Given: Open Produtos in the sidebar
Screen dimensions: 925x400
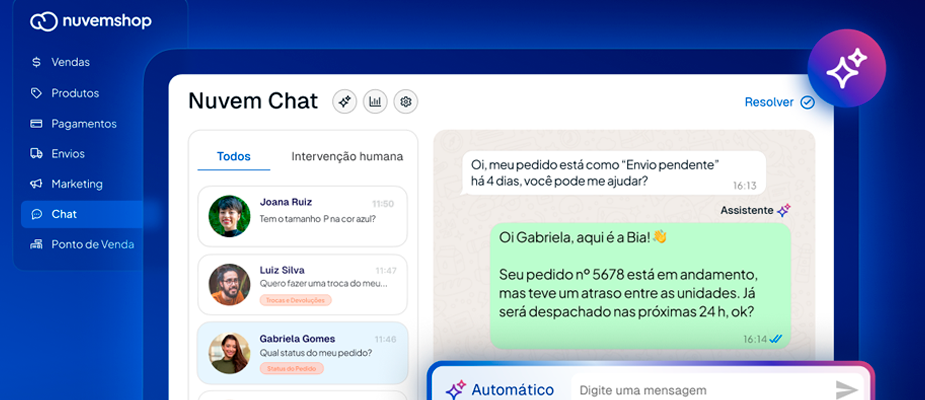Looking at the screenshot, I should [75, 93].
